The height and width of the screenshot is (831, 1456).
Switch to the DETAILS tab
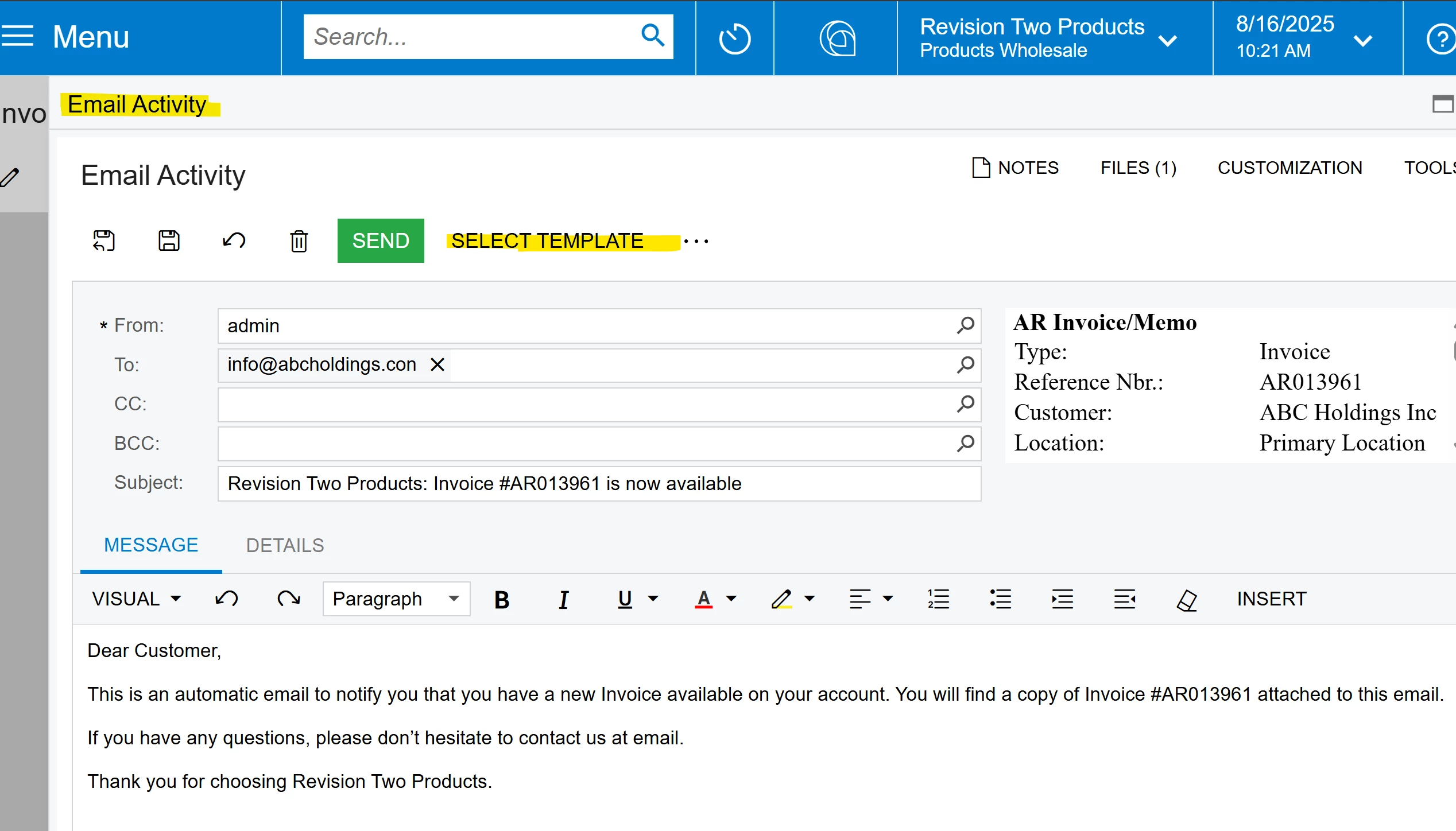point(285,545)
